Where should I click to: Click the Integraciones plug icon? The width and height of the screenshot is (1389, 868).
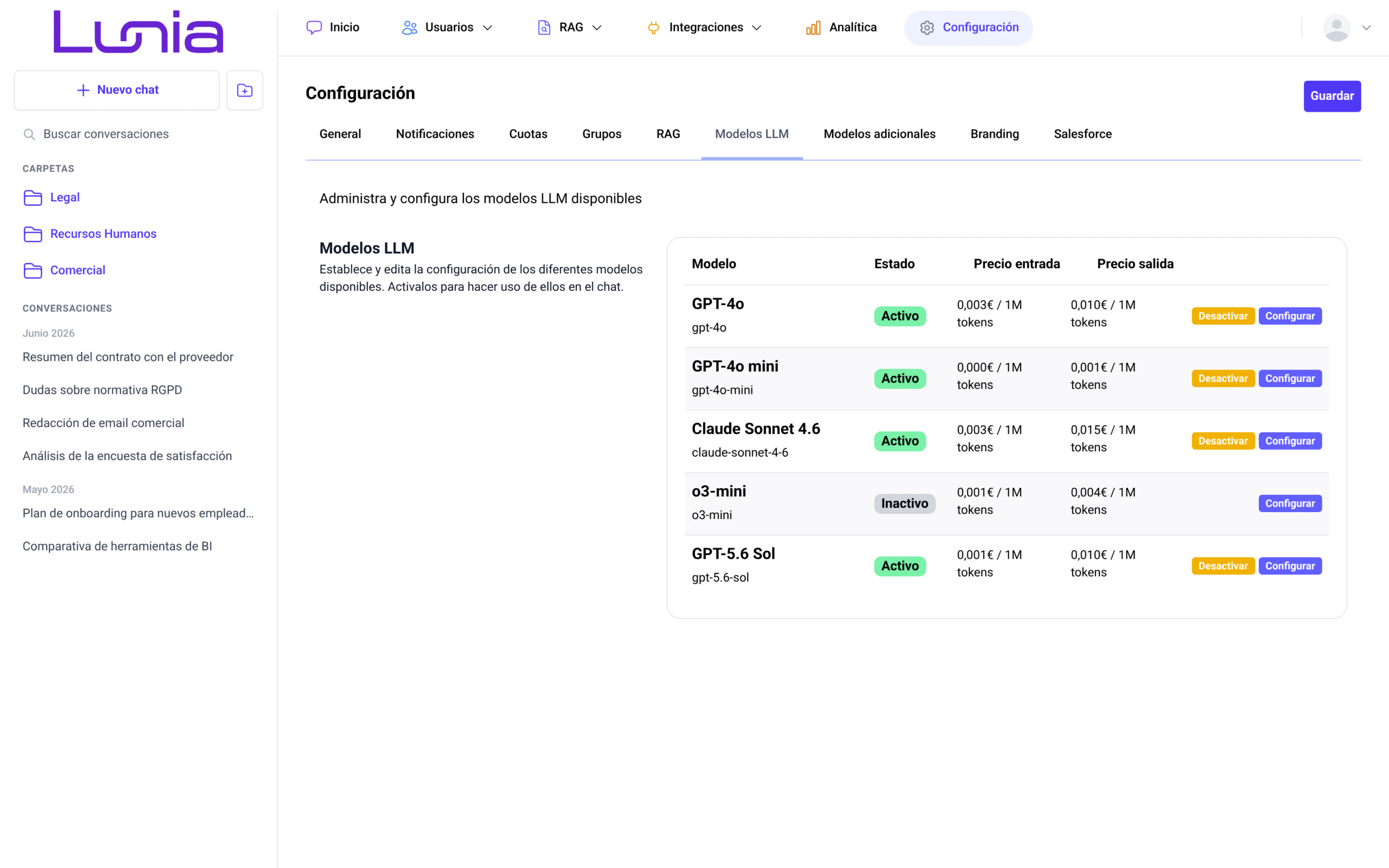click(x=653, y=28)
